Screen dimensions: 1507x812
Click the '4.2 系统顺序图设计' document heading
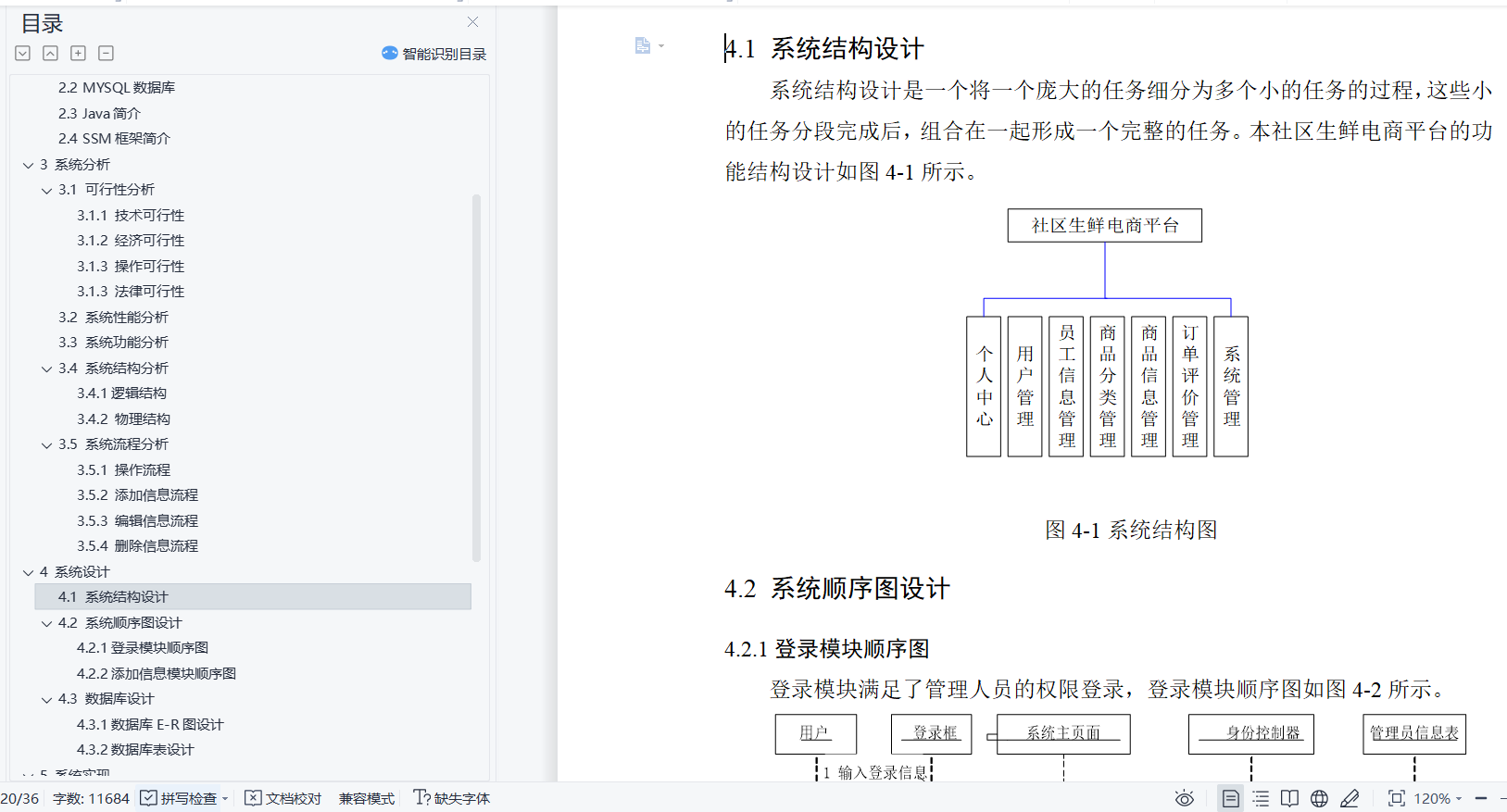pos(837,589)
